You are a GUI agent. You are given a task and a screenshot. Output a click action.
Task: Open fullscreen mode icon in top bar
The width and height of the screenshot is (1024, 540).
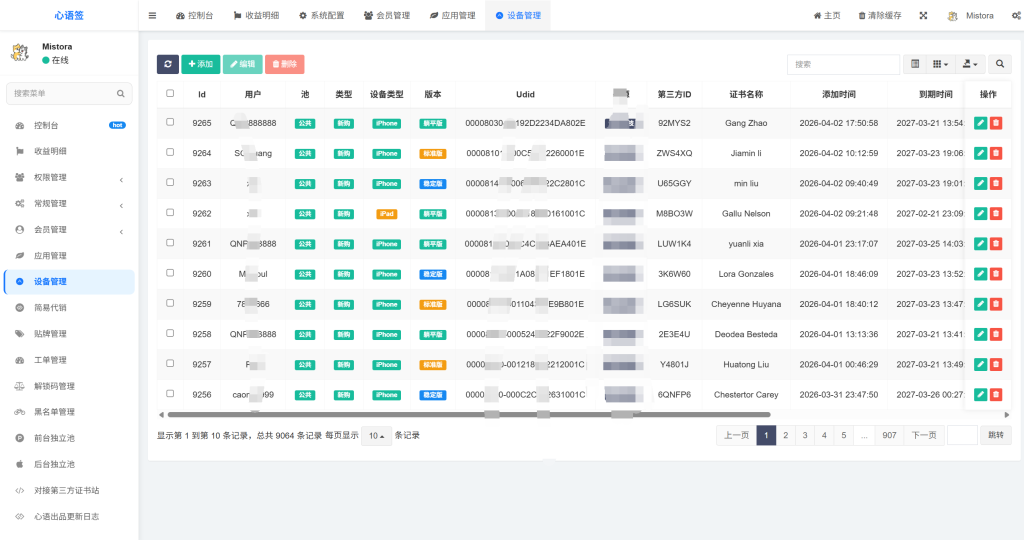tap(923, 16)
